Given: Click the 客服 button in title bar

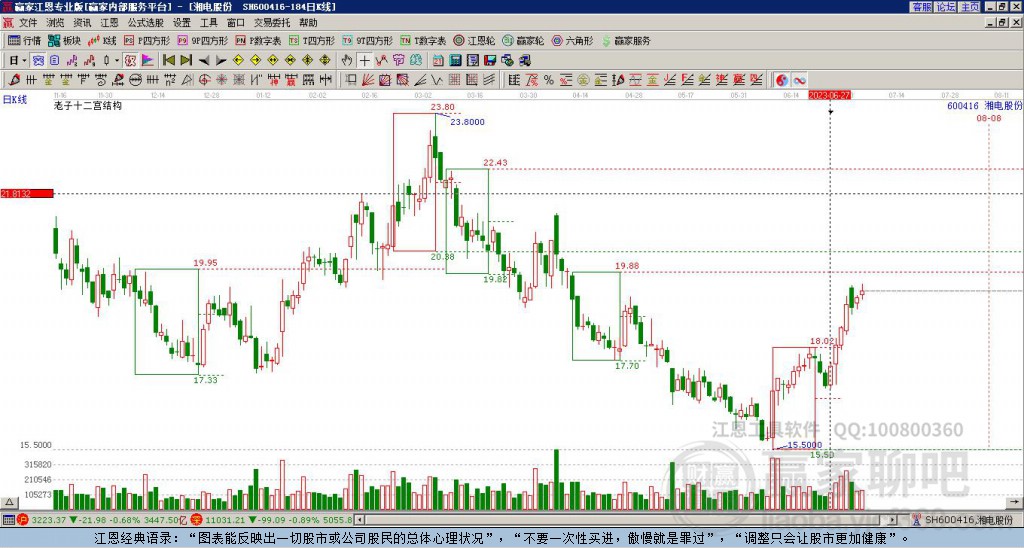Looking at the screenshot, I should [x=921, y=7].
